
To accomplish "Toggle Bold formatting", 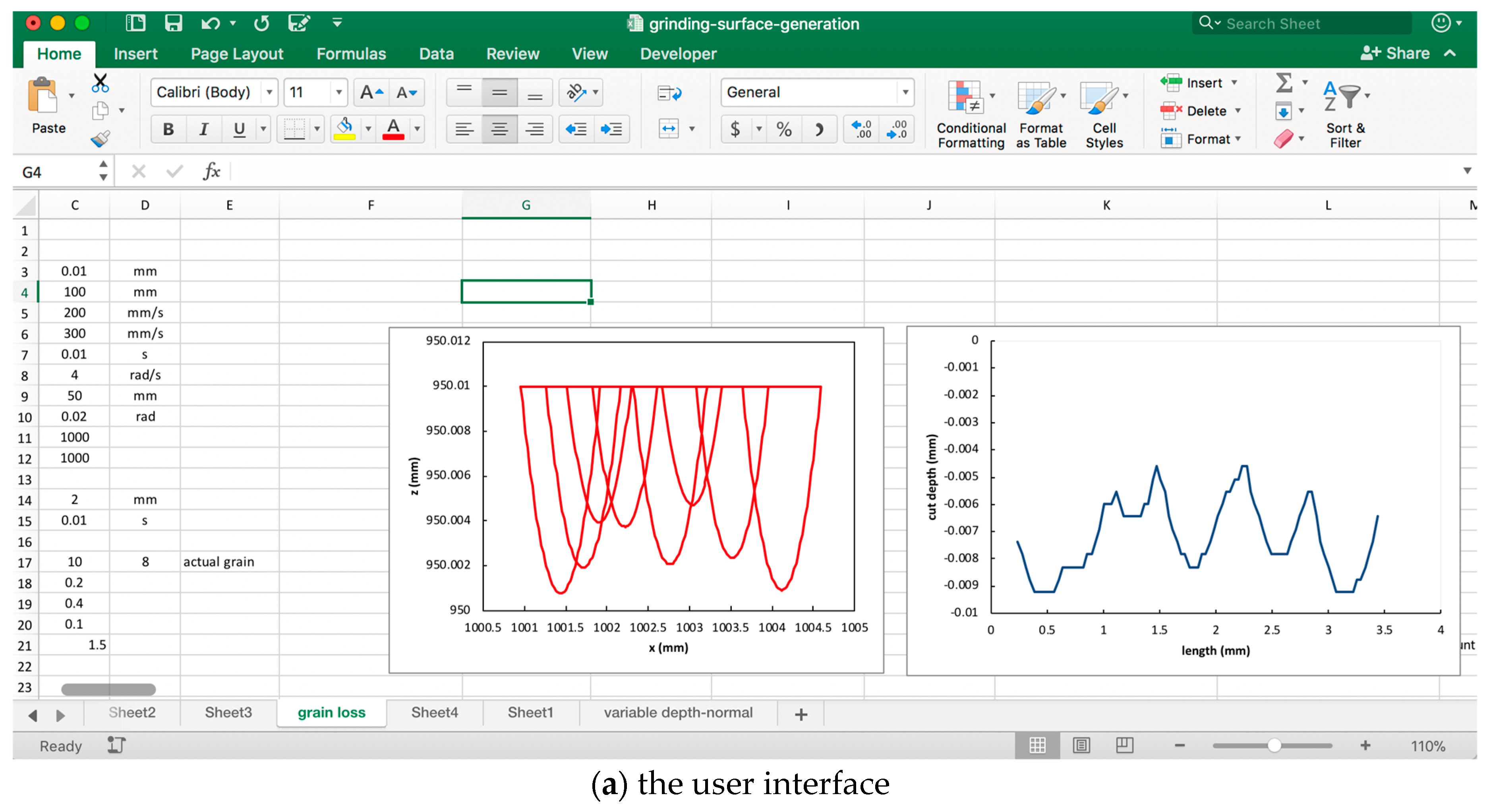I will pos(168,129).
